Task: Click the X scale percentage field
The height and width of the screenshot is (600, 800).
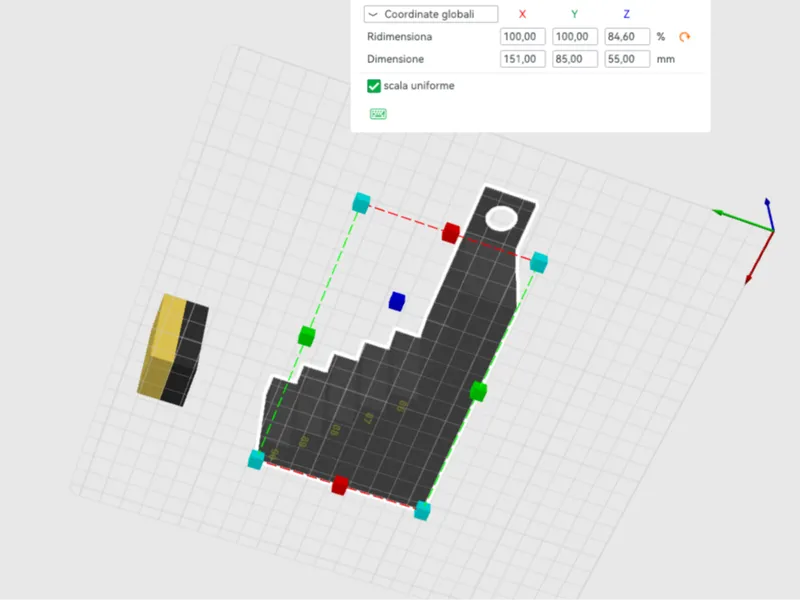Action: 522,37
